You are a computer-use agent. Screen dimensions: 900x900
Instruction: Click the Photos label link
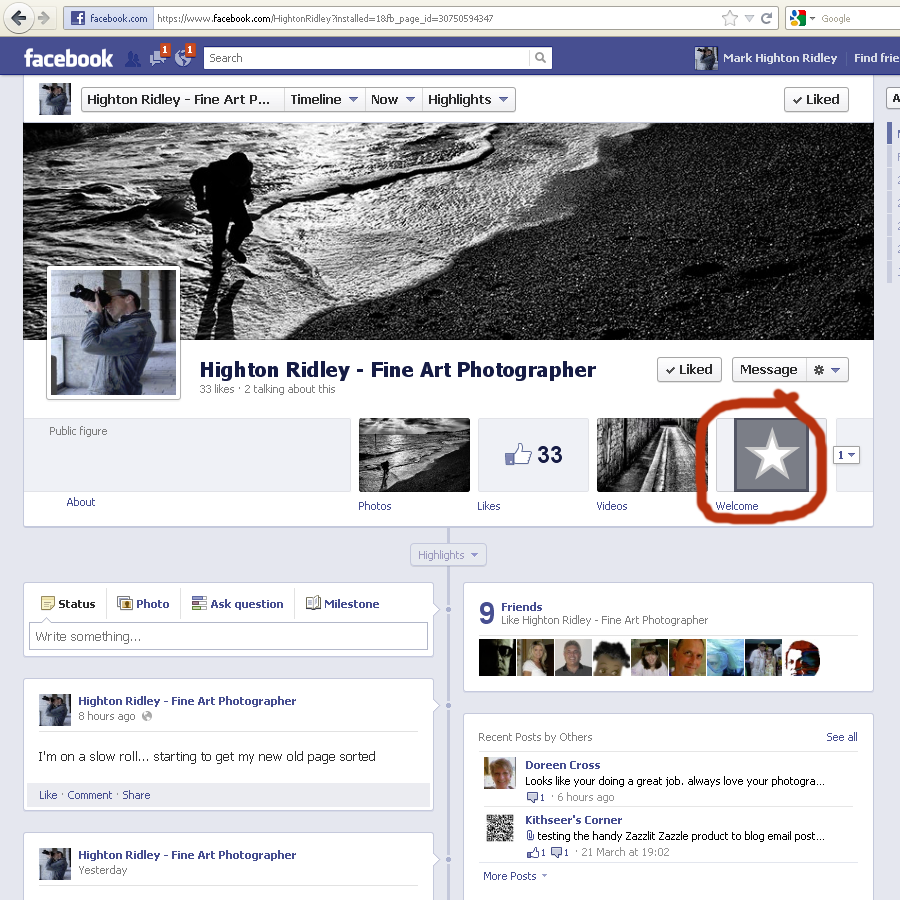(x=375, y=506)
